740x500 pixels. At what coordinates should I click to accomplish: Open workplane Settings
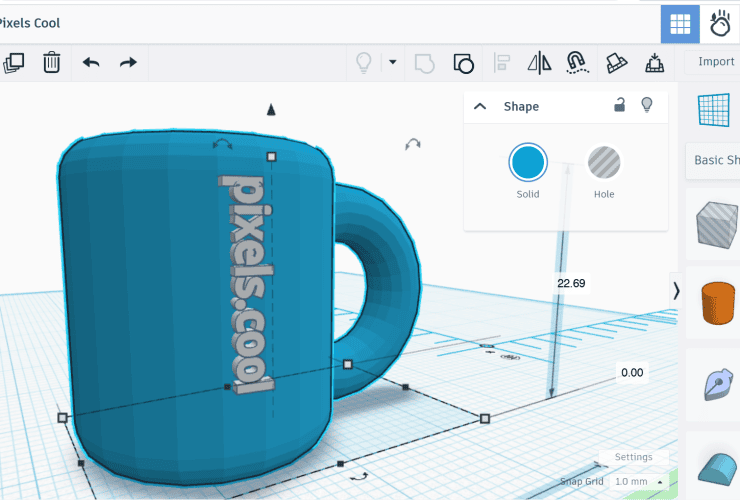click(x=633, y=457)
